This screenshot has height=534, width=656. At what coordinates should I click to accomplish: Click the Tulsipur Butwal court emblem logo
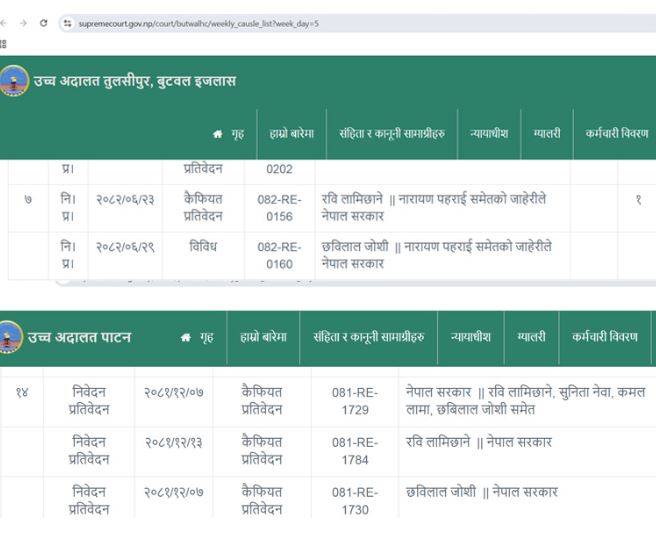coord(14,81)
